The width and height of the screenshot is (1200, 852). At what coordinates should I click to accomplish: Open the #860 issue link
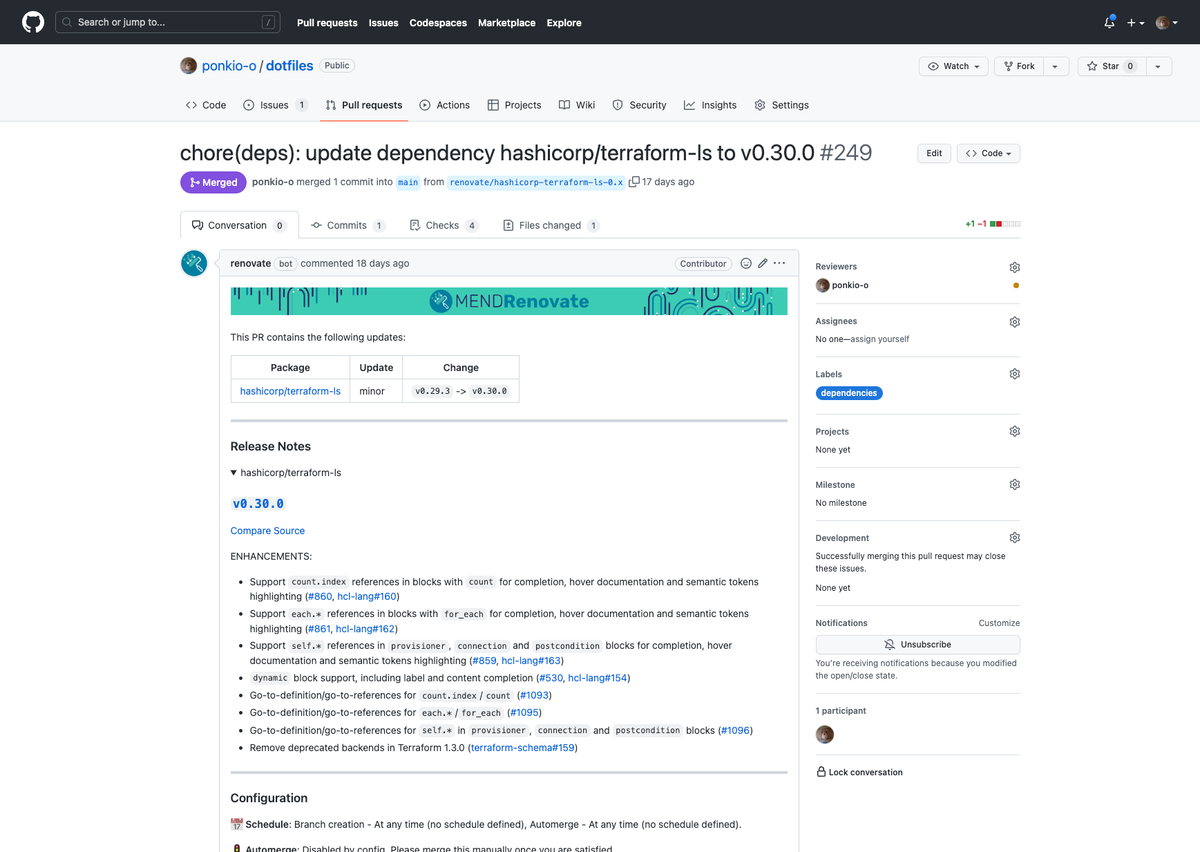point(320,596)
